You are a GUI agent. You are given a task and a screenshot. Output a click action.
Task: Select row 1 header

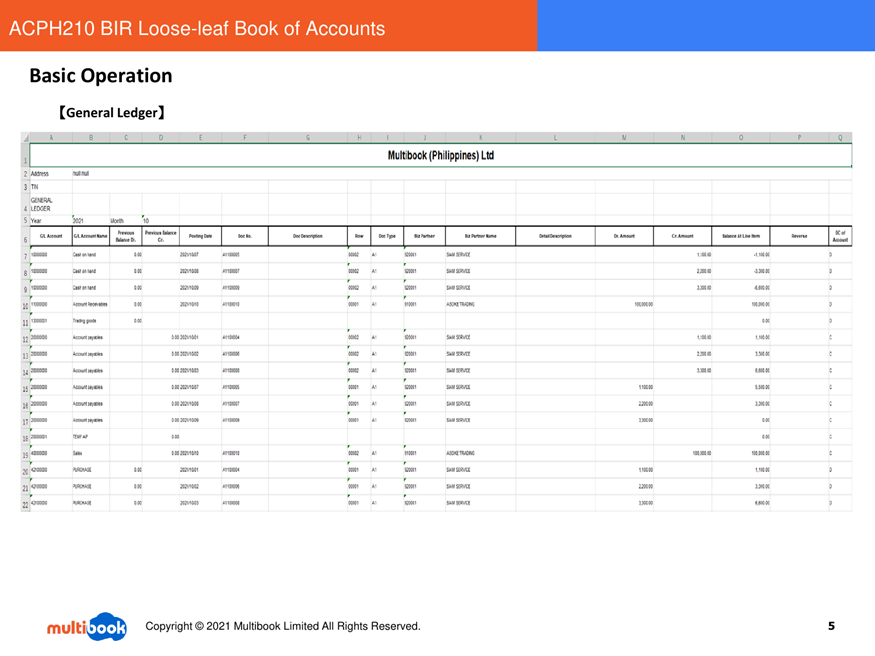(x=25, y=155)
